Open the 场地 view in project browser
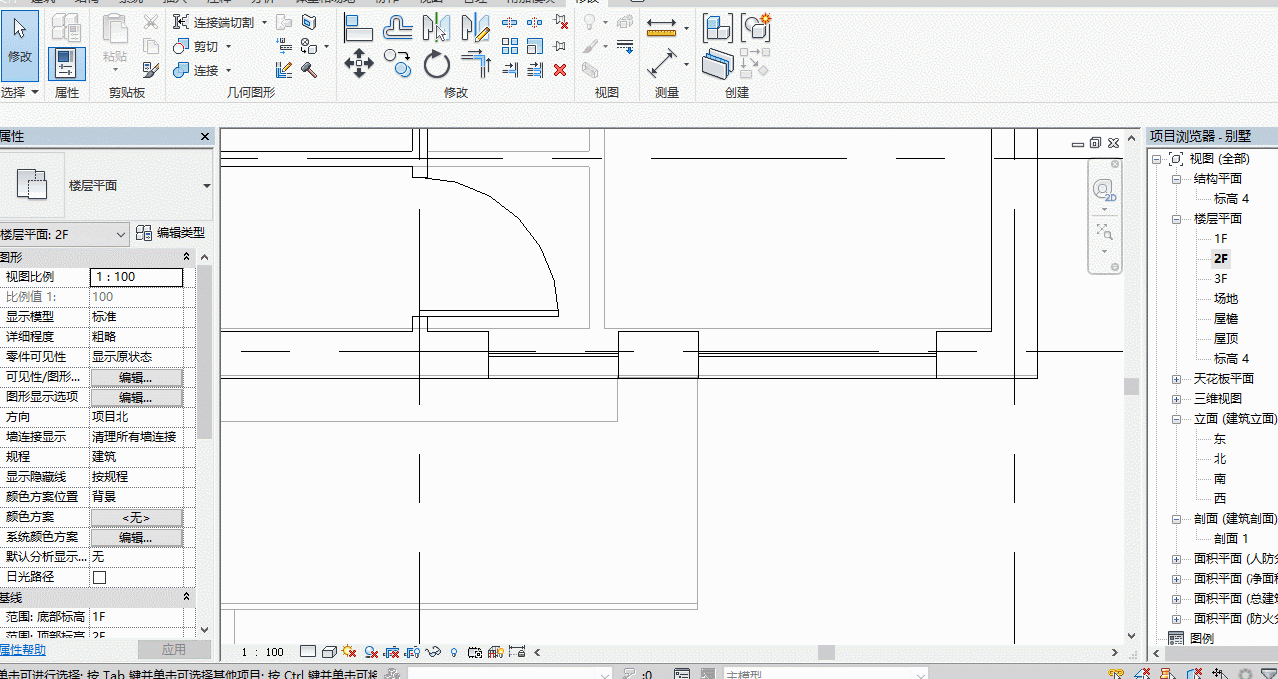The height and width of the screenshot is (679, 1278). [1226, 299]
